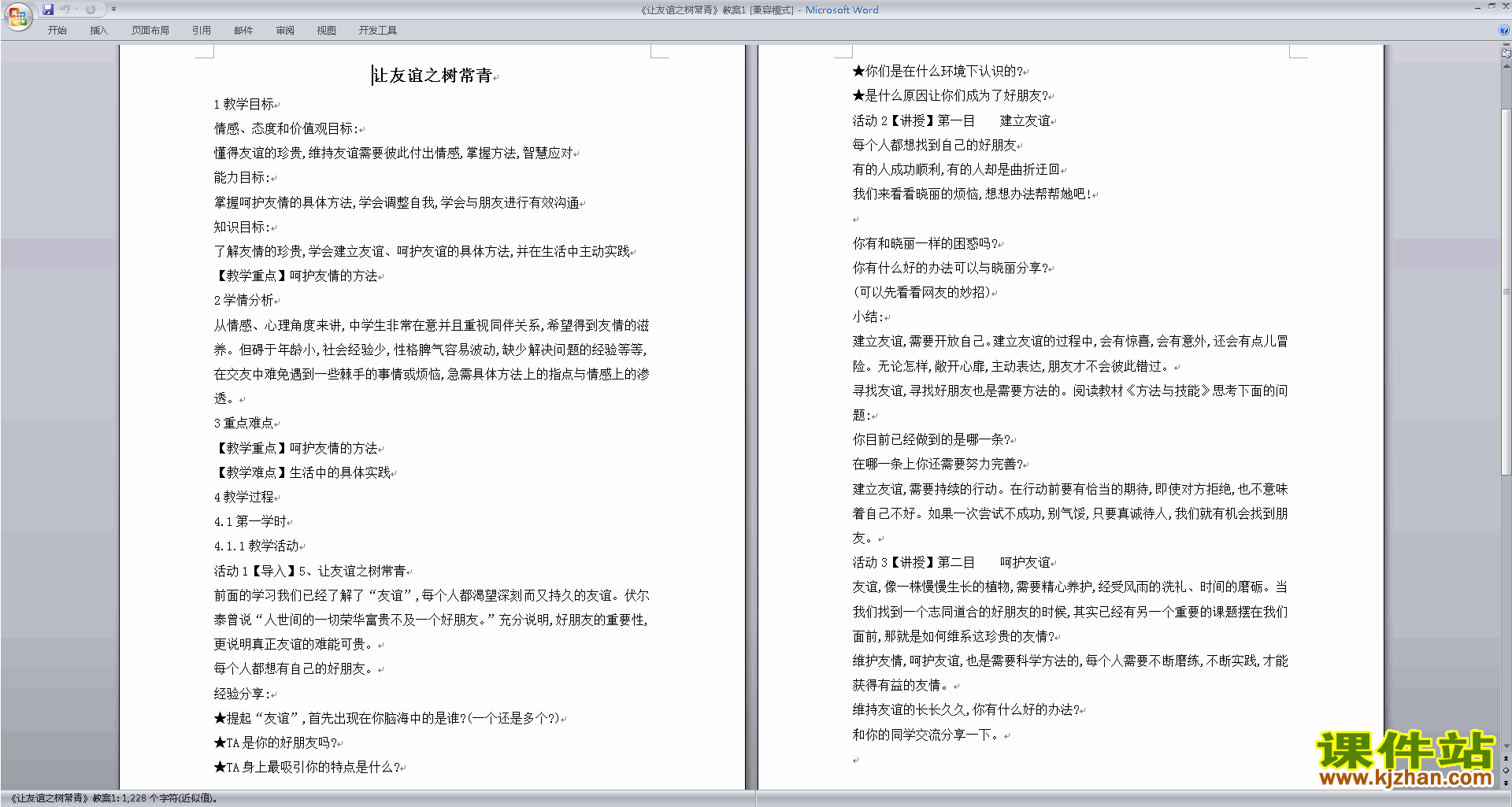Switch to the 页面布局 tab
This screenshot has width=1512, height=807.
[x=150, y=31]
